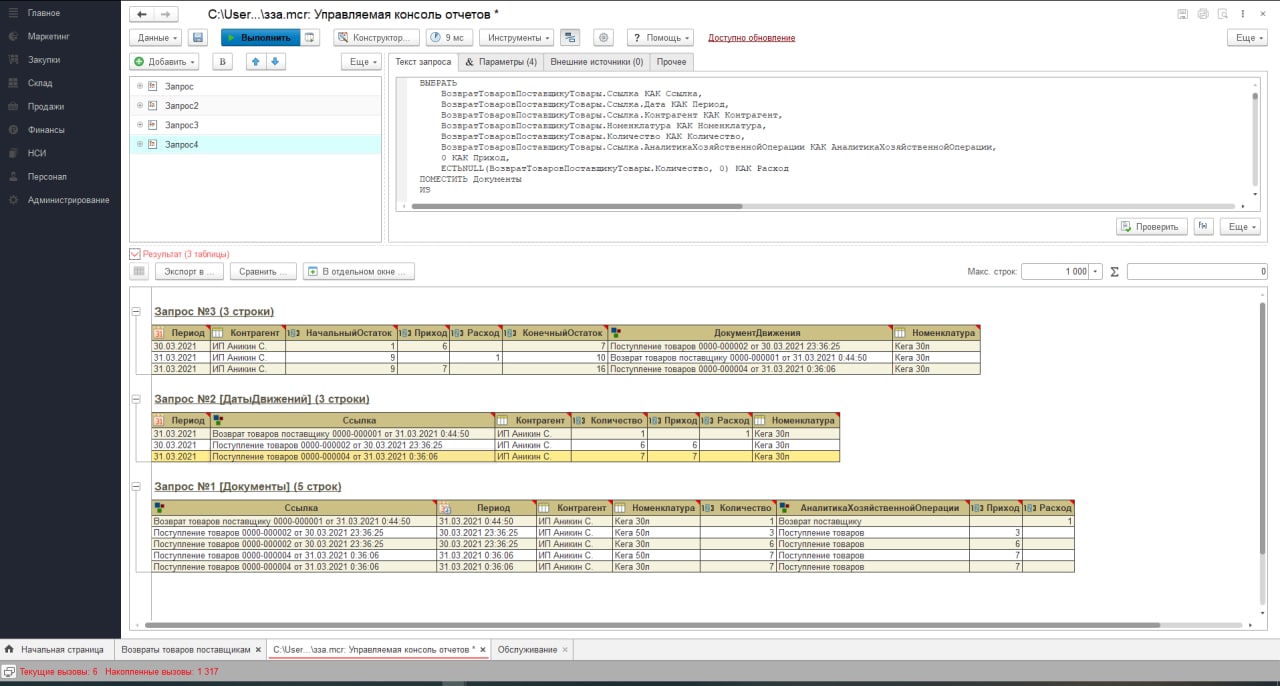Click the Доступно обновление link

[x=751, y=38]
